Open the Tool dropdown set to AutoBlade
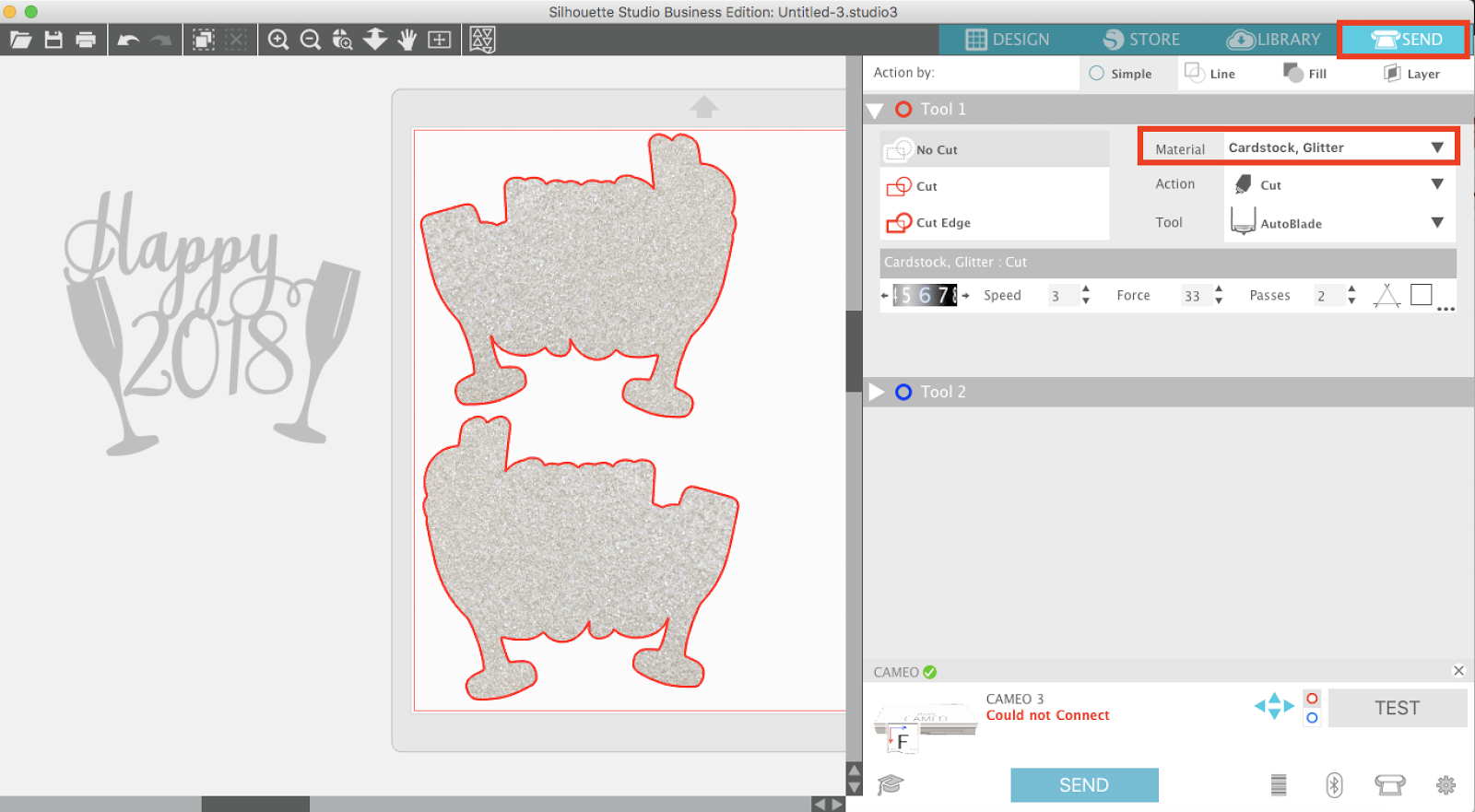Screen dimensions: 1475x812 pyautogui.click(x=1338, y=222)
